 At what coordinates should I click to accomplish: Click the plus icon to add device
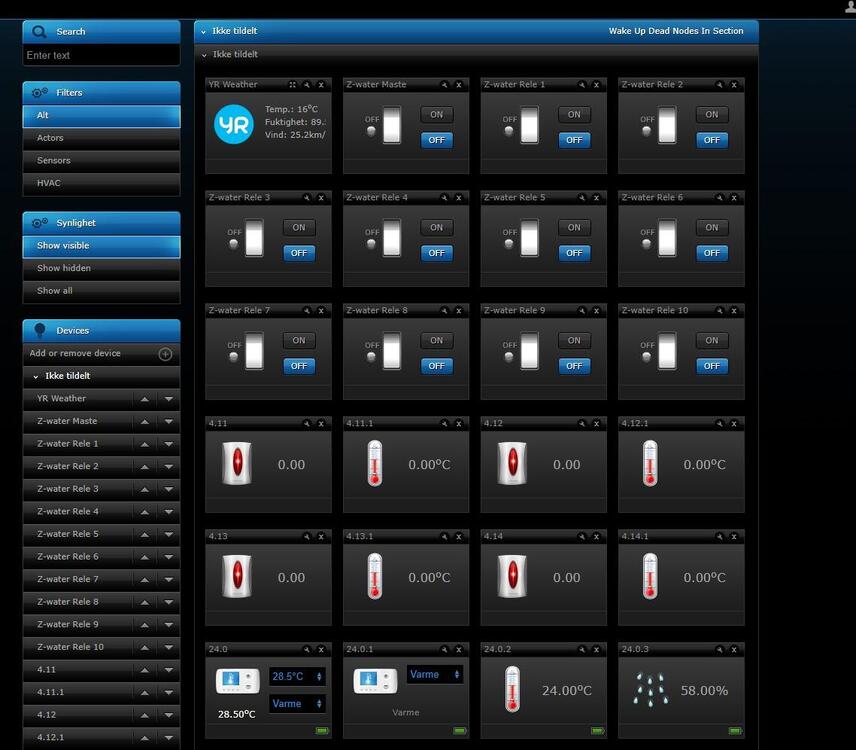(x=165, y=354)
